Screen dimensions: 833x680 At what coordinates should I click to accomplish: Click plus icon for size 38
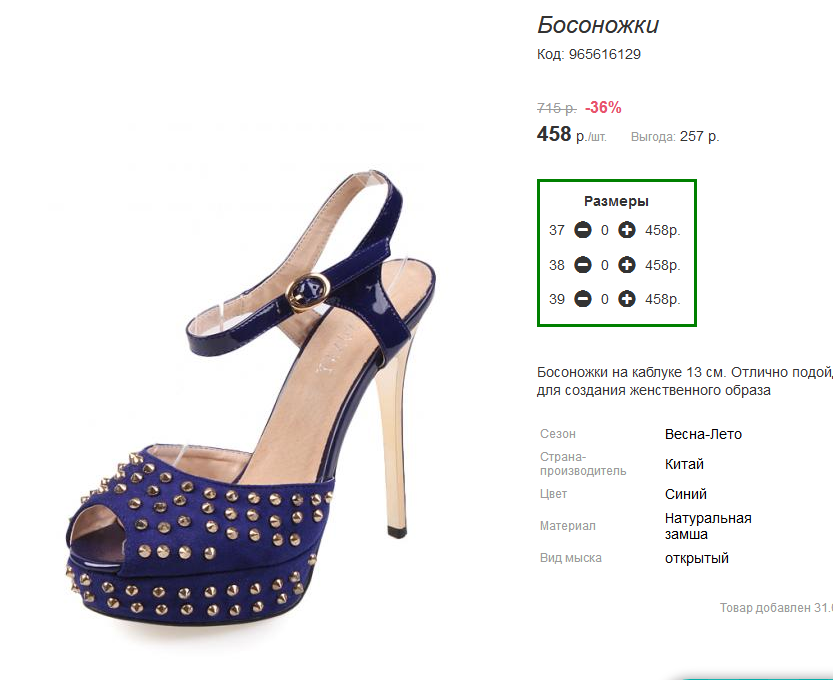(x=627, y=265)
